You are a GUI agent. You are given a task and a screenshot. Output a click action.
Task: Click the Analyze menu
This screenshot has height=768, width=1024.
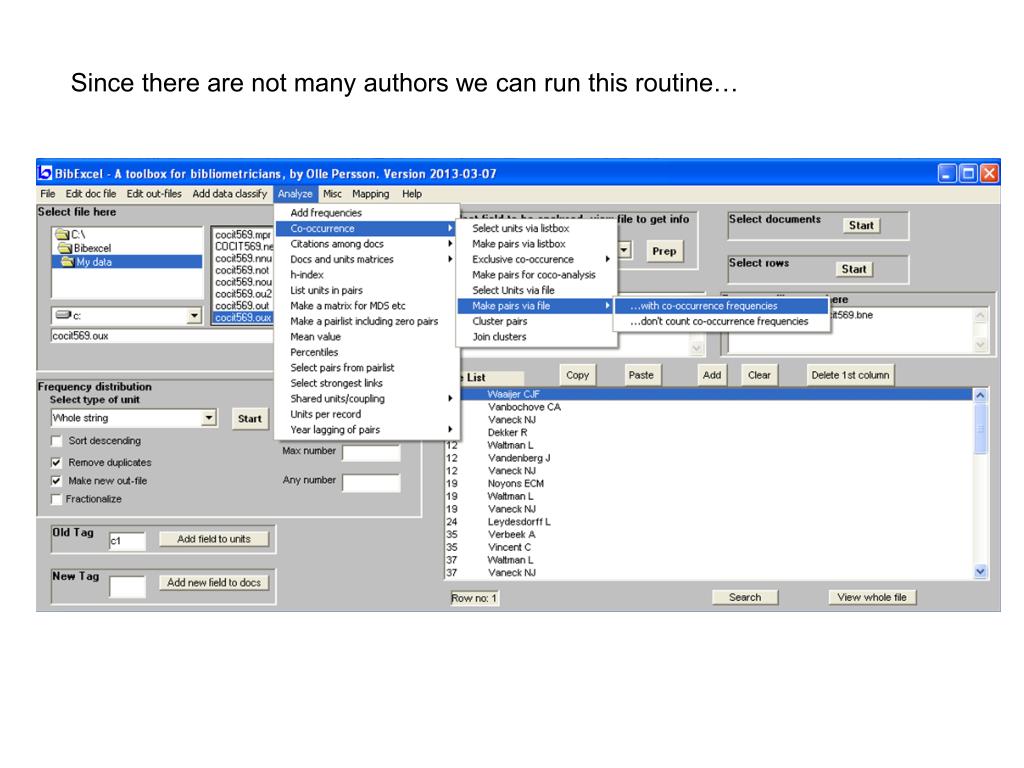[x=295, y=194]
